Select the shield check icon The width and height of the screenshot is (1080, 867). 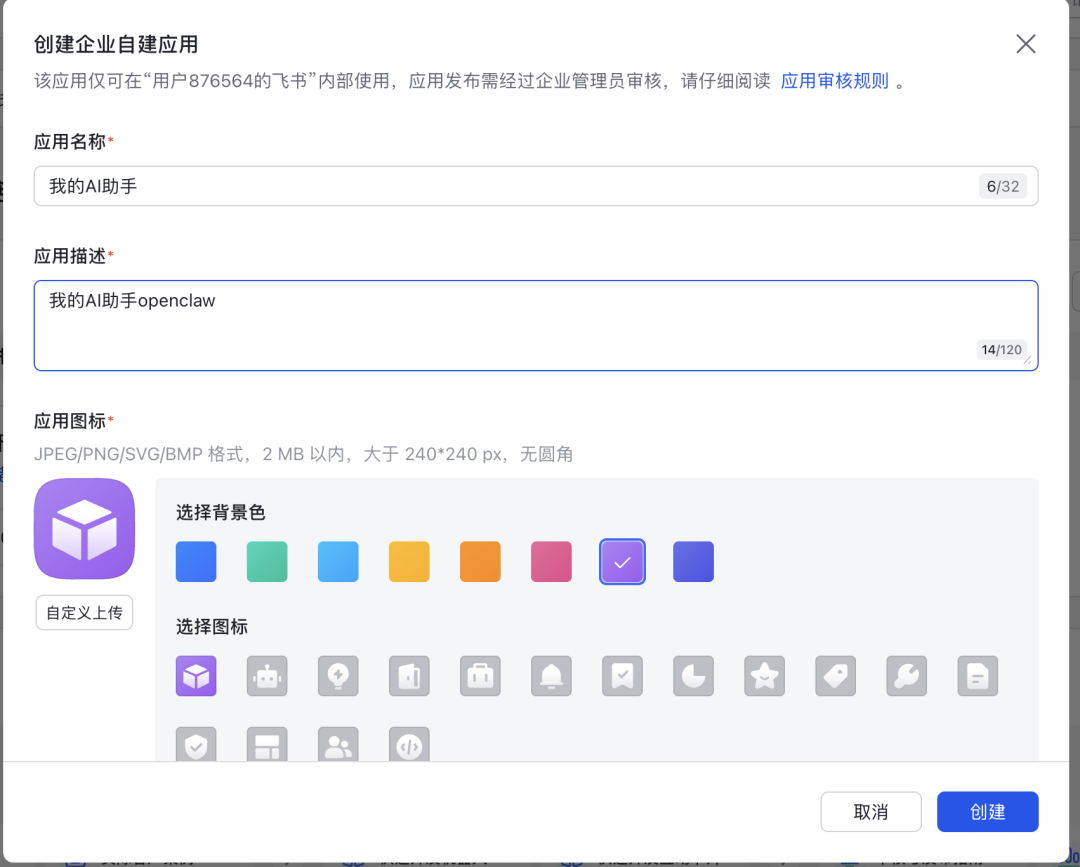pyautogui.click(x=196, y=744)
